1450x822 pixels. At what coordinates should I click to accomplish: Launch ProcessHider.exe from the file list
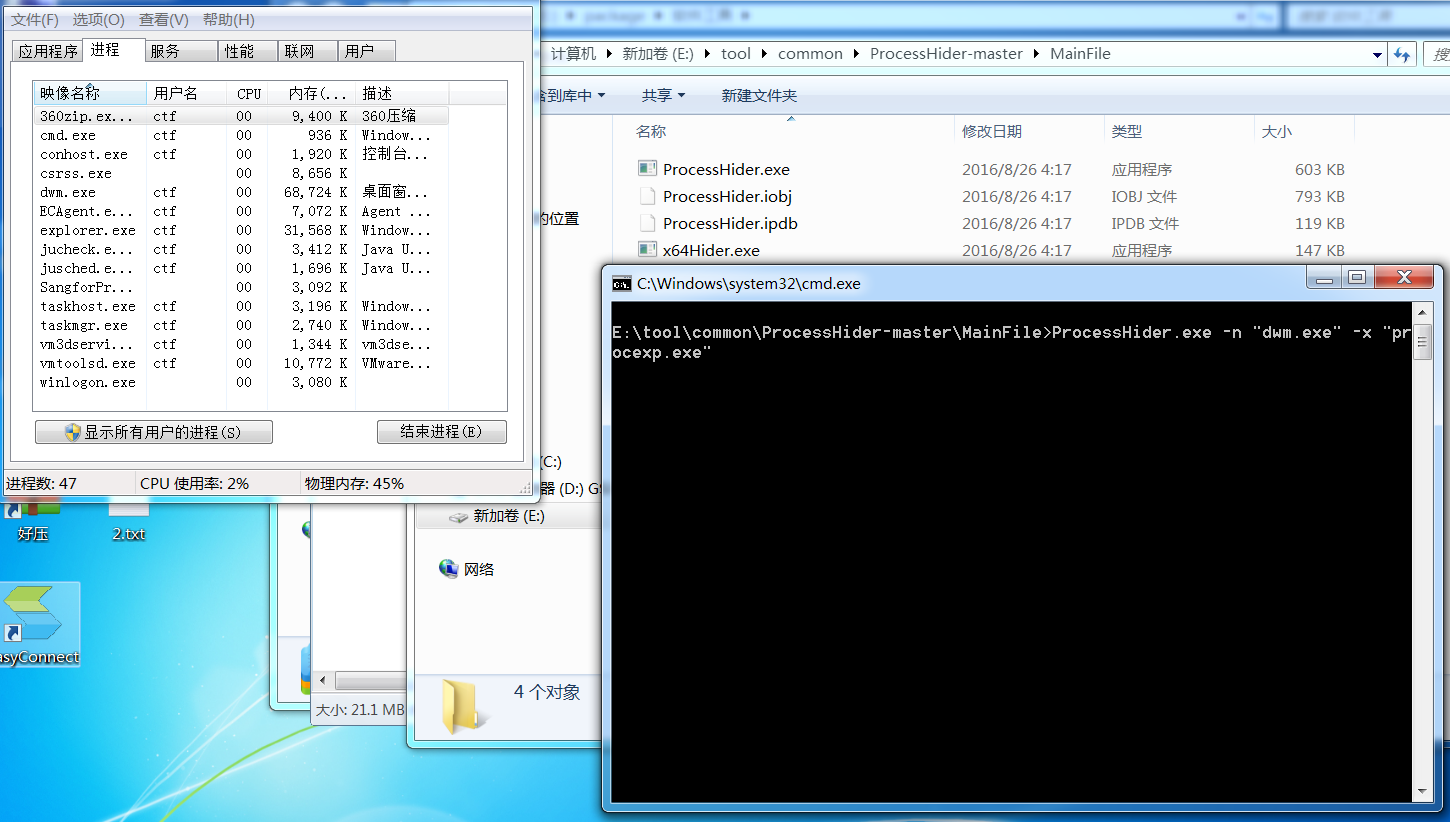[727, 169]
